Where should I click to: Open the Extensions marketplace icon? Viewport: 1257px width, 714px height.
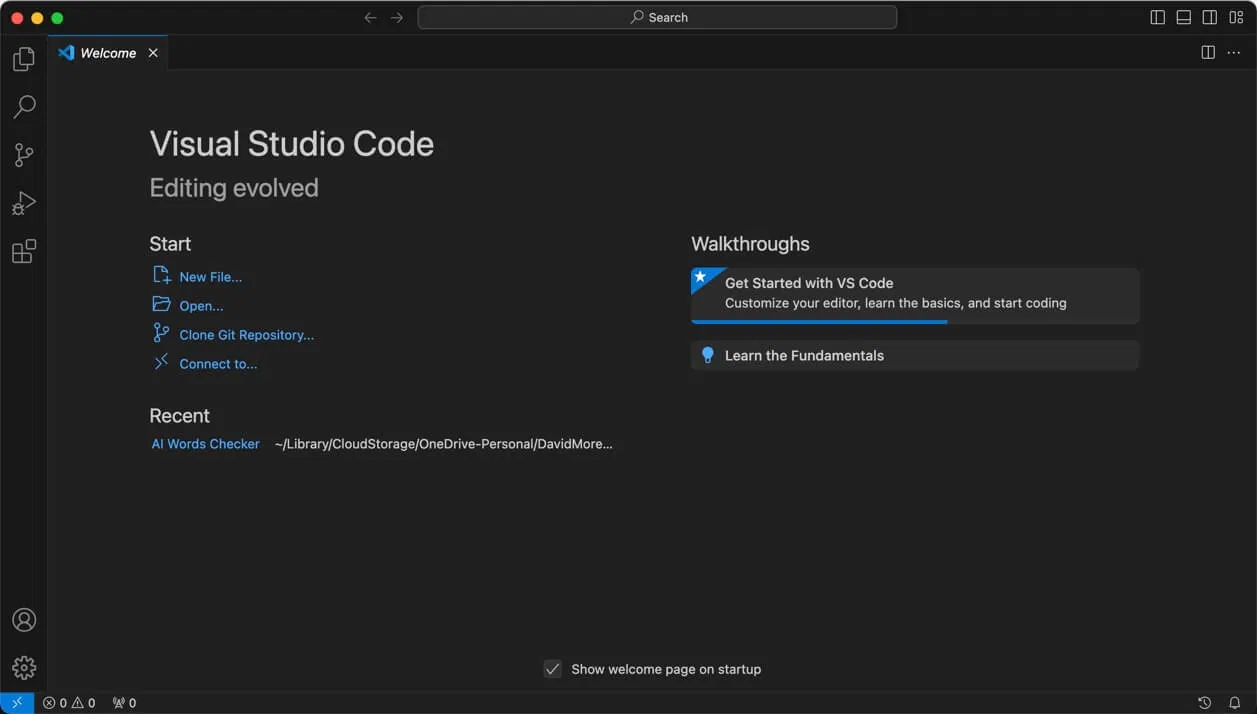pyautogui.click(x=22, y=251)
